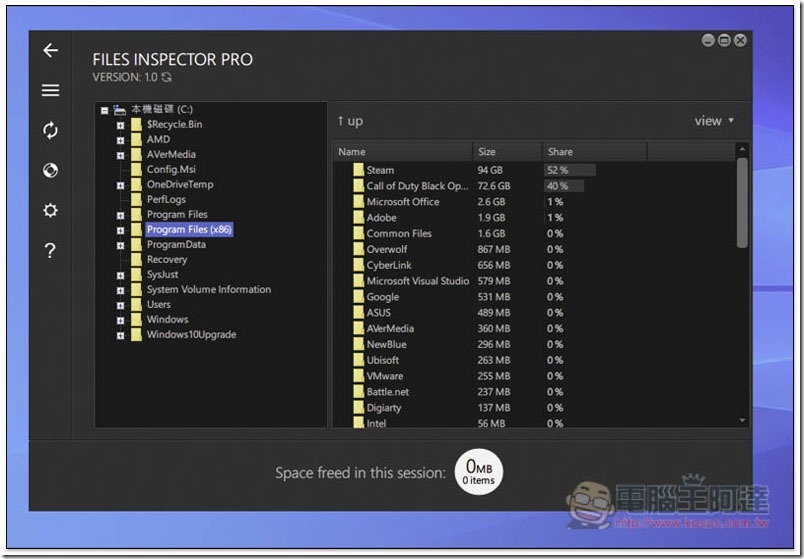The height and width of the screenshot is (559, 804).
Task: Select Users in the folder tree
Action: tap(158, 305)
